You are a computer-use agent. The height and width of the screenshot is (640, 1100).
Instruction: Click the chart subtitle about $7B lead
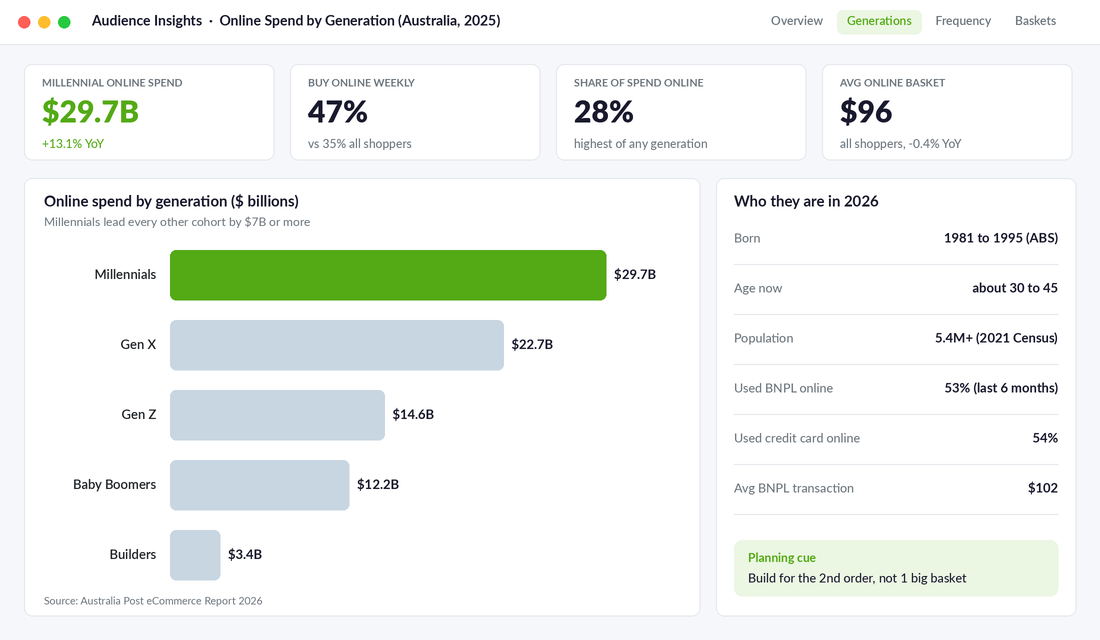[177, 222]
